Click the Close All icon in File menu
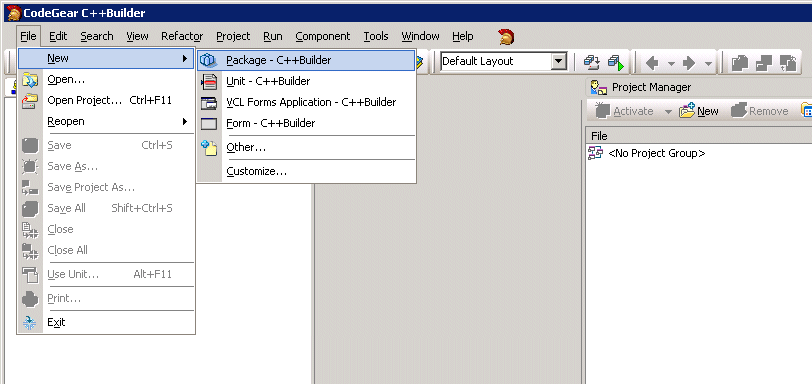The width and height of the screenshot is (812, 384). tap(30, 250)
